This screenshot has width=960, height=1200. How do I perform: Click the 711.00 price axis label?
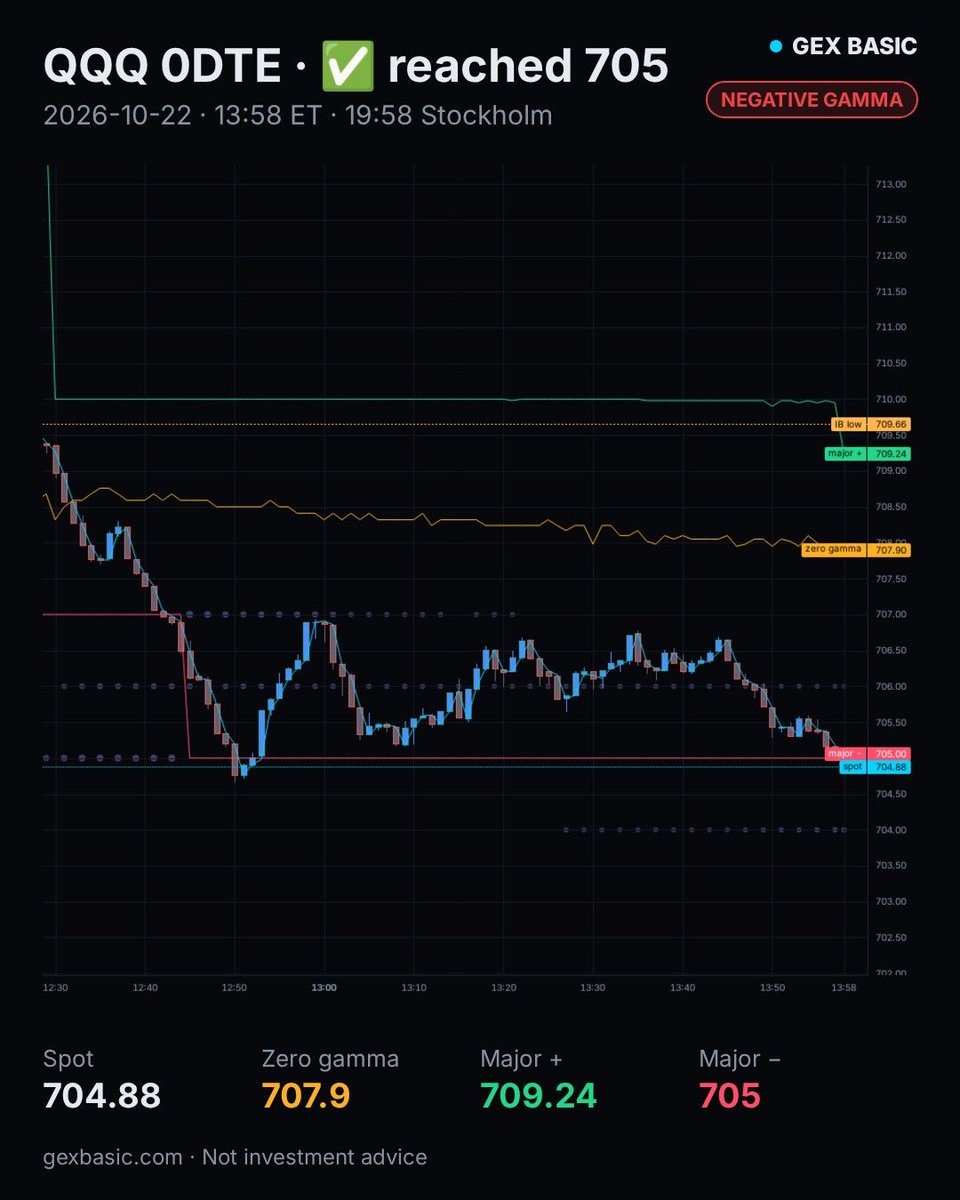[891, 327]
